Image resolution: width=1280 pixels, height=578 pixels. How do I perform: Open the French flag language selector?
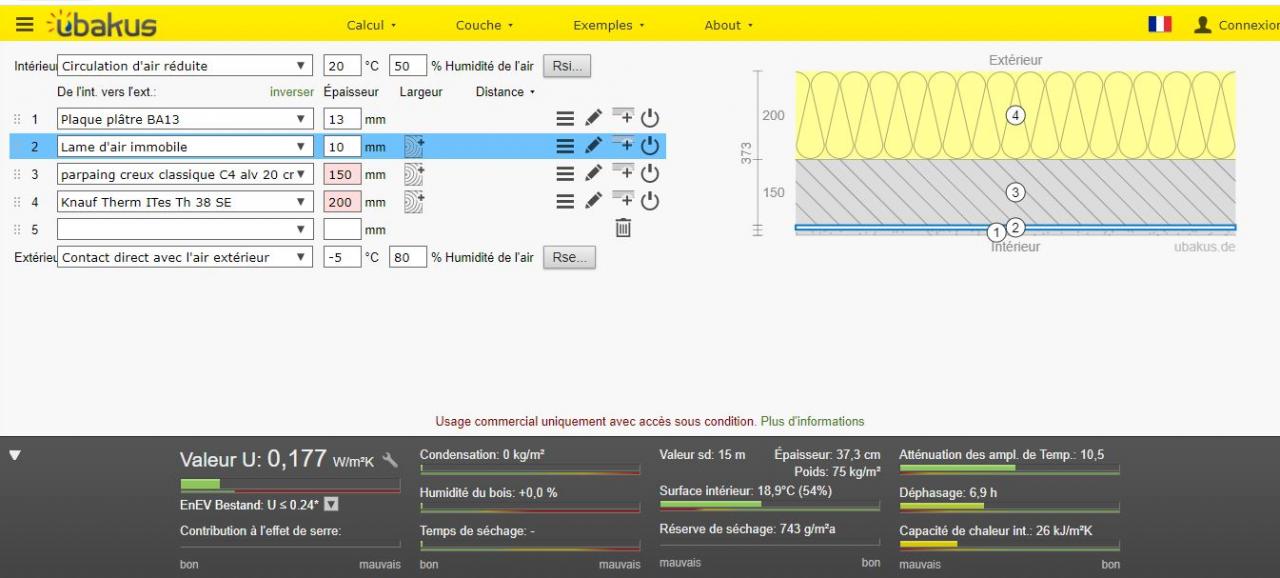(1160, 24)
